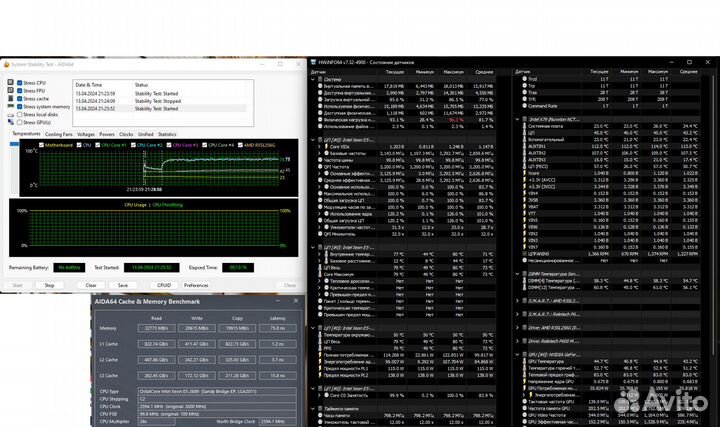Click the voltage icon on the Vcore row
This screenshot has width=720, height=427.
[x=524, y=173]
